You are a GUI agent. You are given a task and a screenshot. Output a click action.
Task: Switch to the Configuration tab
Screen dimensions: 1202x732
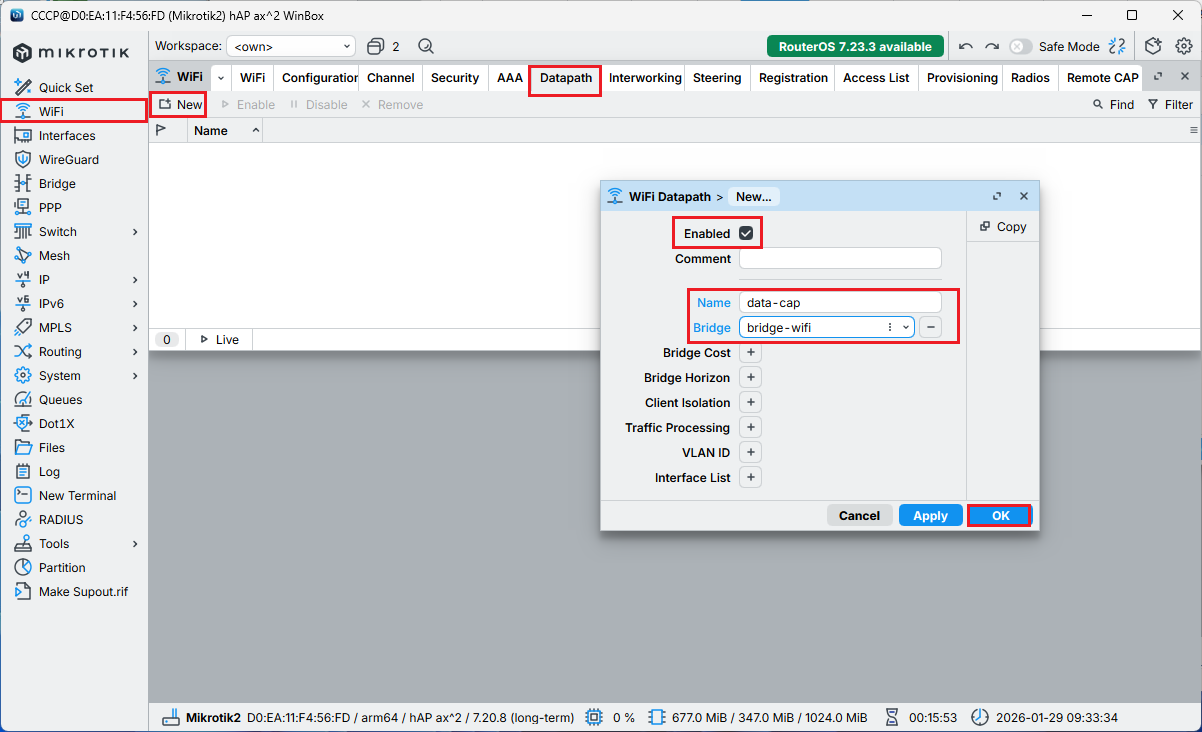click(x=320, y=78)
